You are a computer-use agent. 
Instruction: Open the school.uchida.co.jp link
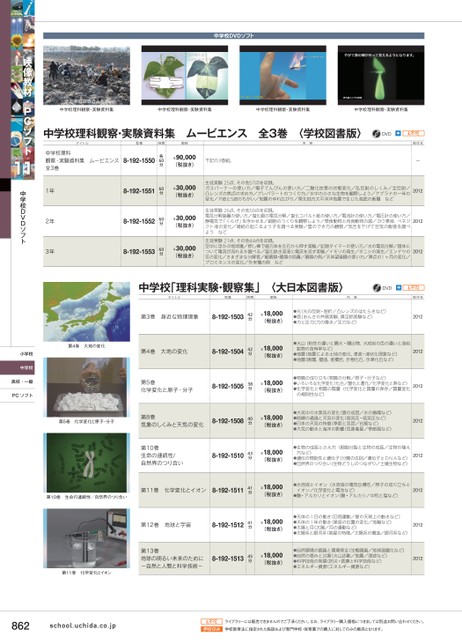(83, 626)
